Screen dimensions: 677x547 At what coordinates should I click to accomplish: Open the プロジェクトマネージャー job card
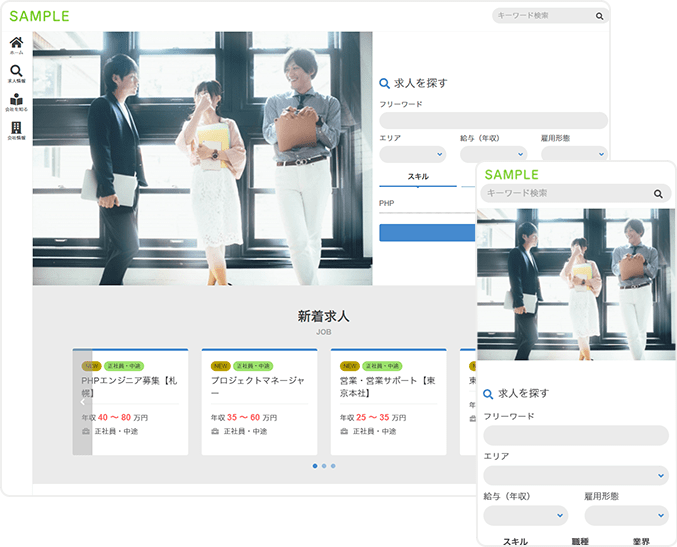[x=259, y=402]
